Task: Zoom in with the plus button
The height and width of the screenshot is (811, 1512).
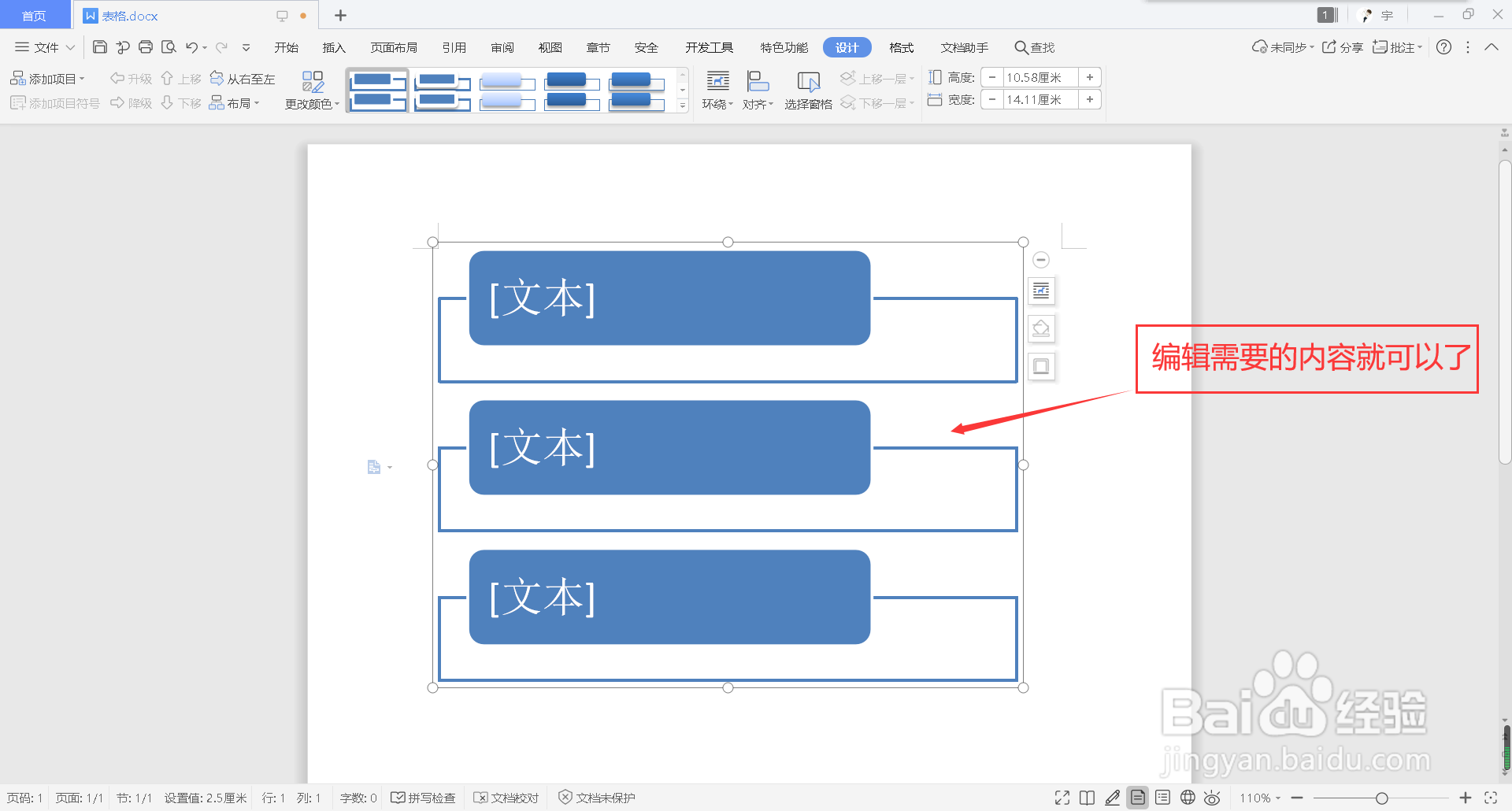Action: click(1466, 798)
